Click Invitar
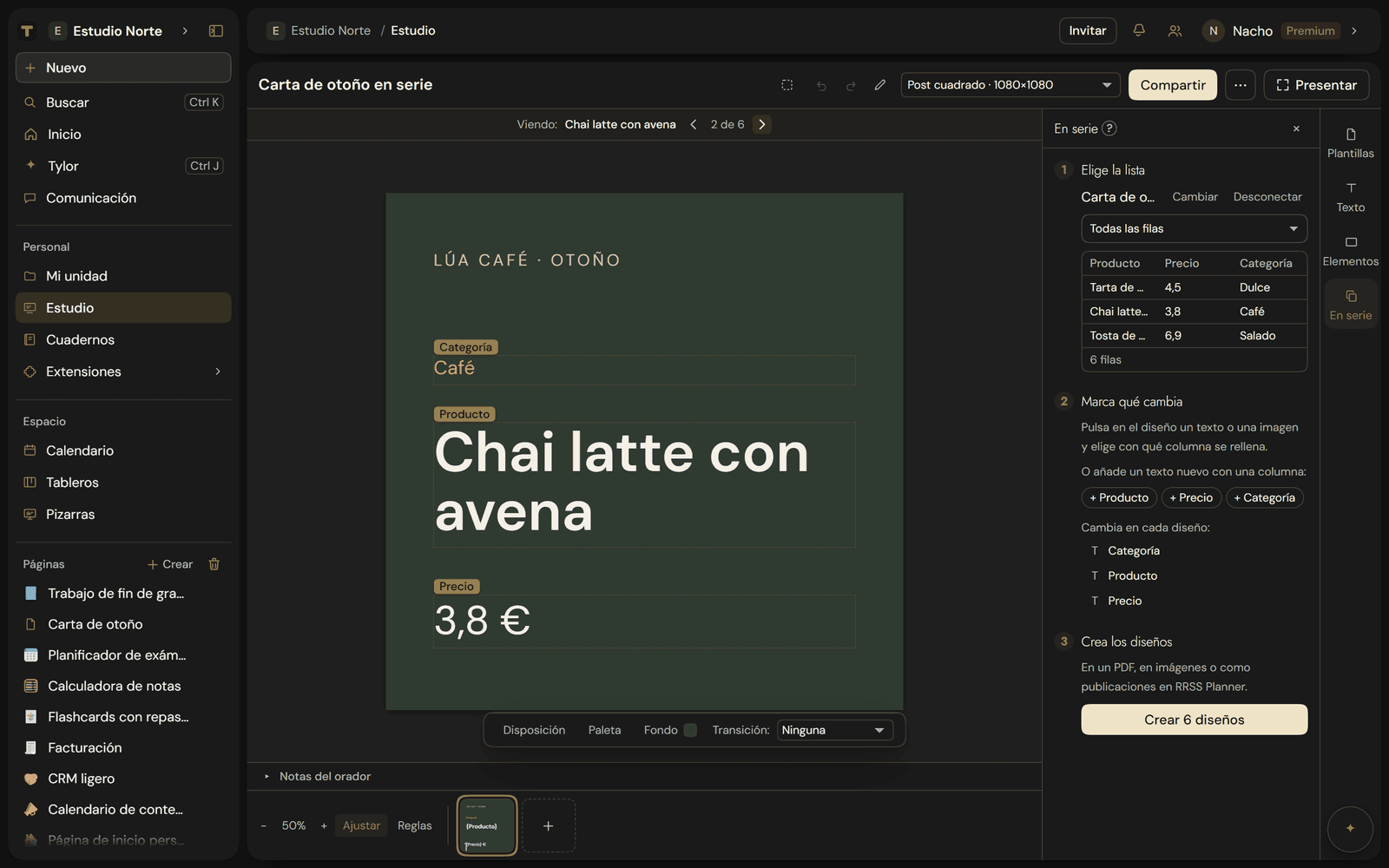This screenshot has width=1389, height=868. click(x=1088, y=30)
